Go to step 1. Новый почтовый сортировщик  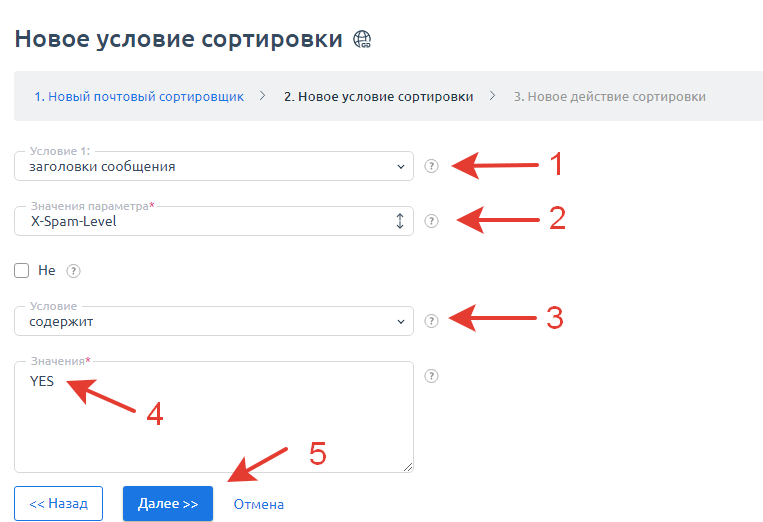(139, 96)
